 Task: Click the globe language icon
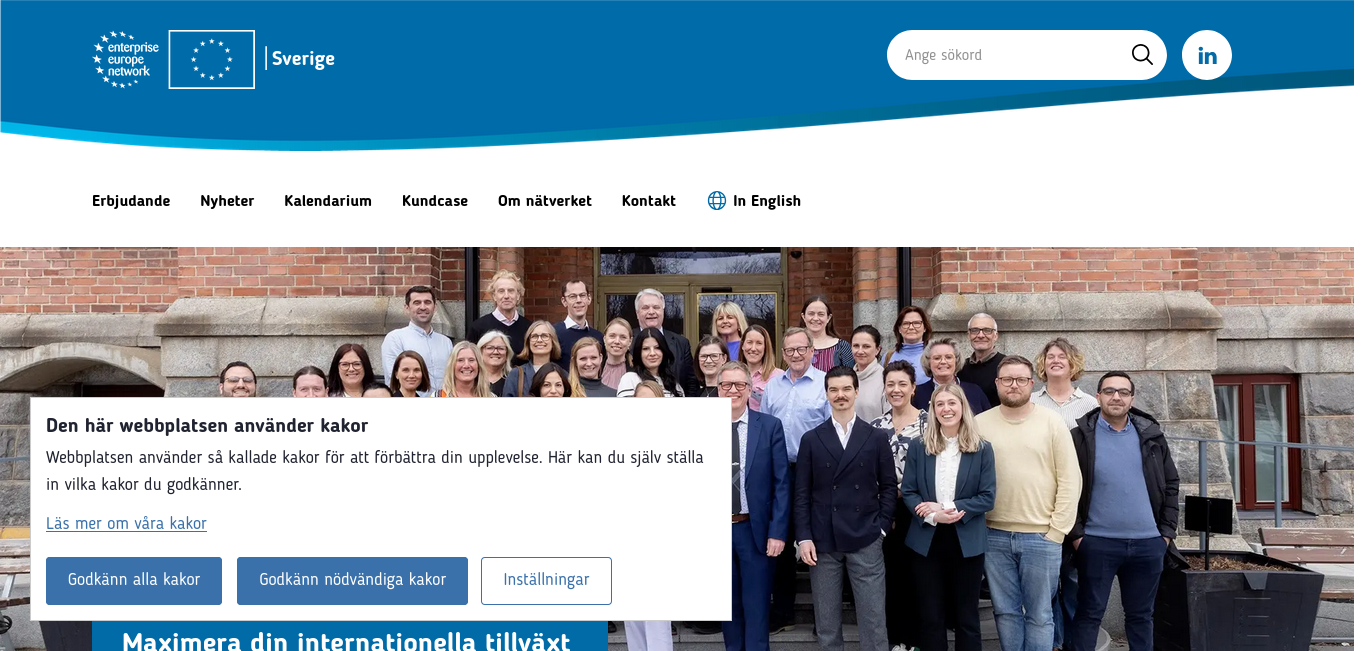click(x=717, y=201)
